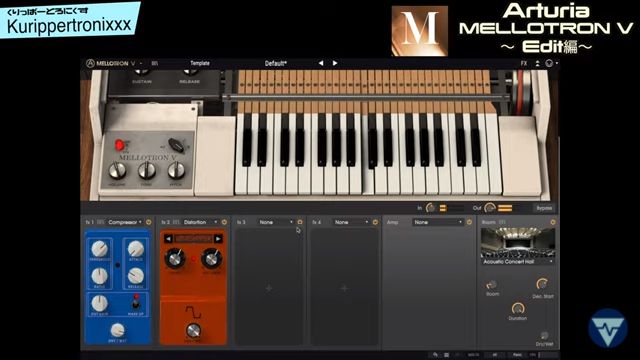This screenshot has width=640, height=360.
Task: Open the preset browser library icon
Action: point(155,63)
